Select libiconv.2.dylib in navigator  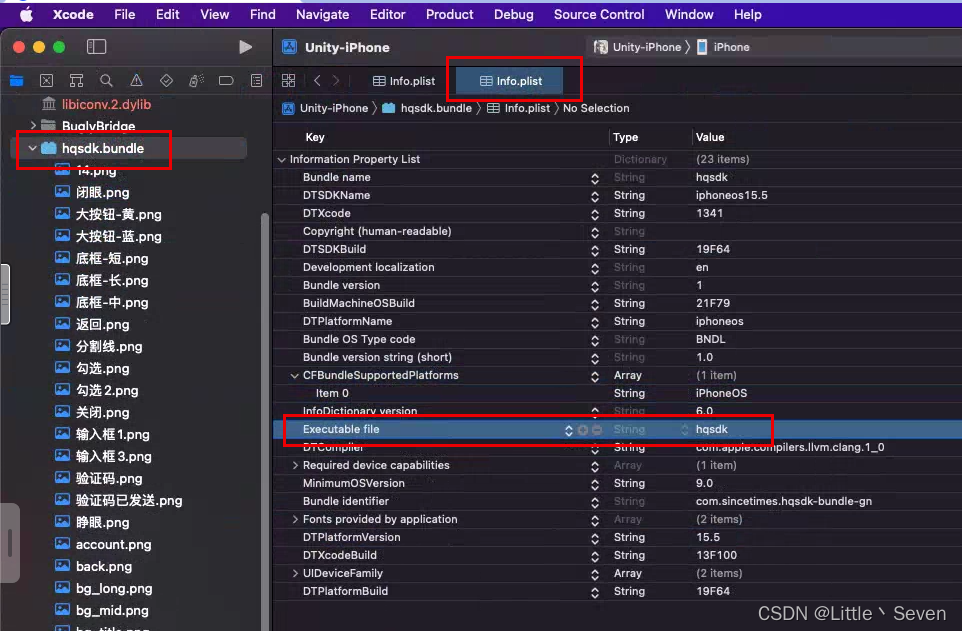click(96, 104)
